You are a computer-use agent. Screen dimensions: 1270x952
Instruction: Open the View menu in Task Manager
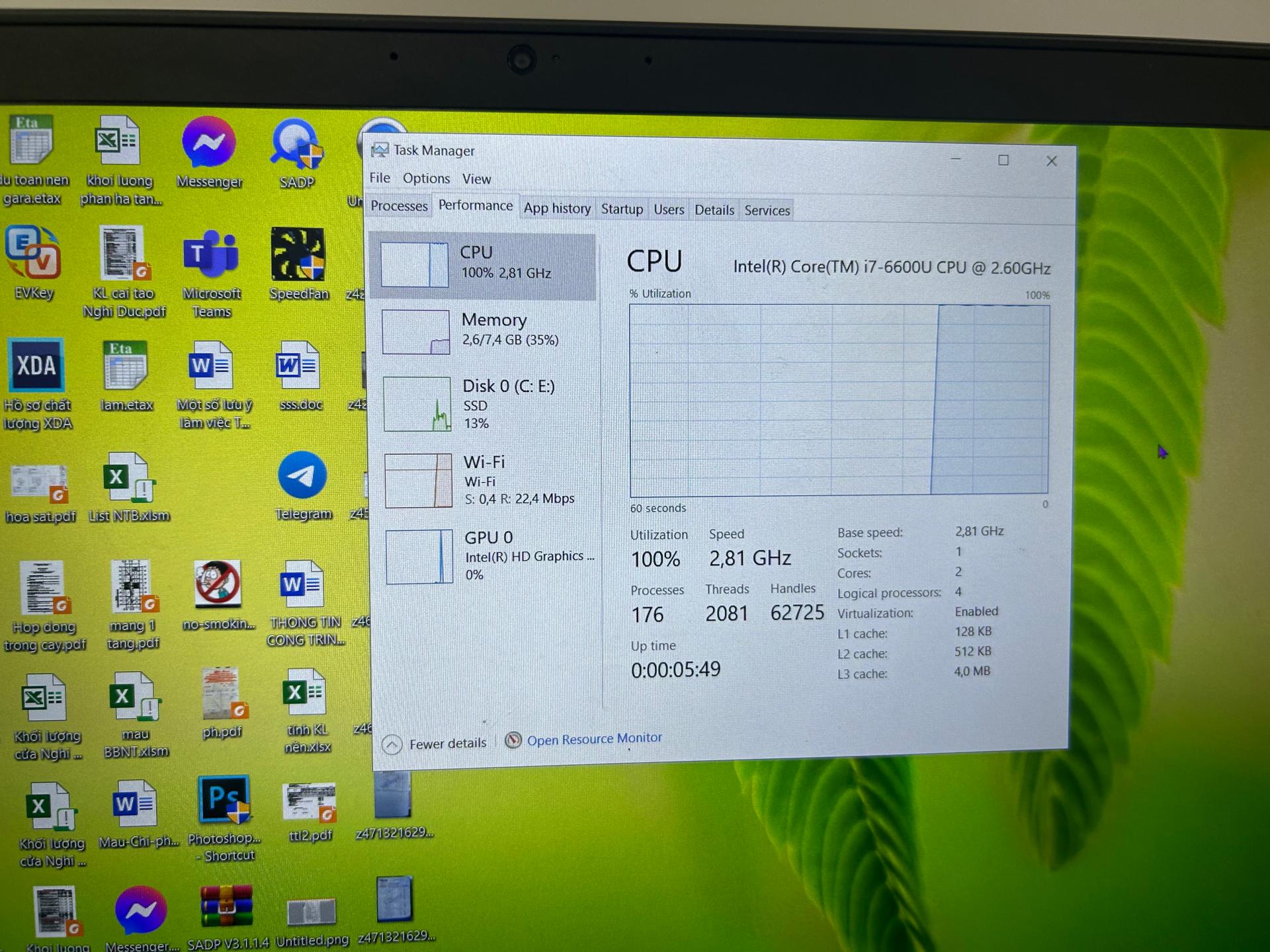click(476, 178)
